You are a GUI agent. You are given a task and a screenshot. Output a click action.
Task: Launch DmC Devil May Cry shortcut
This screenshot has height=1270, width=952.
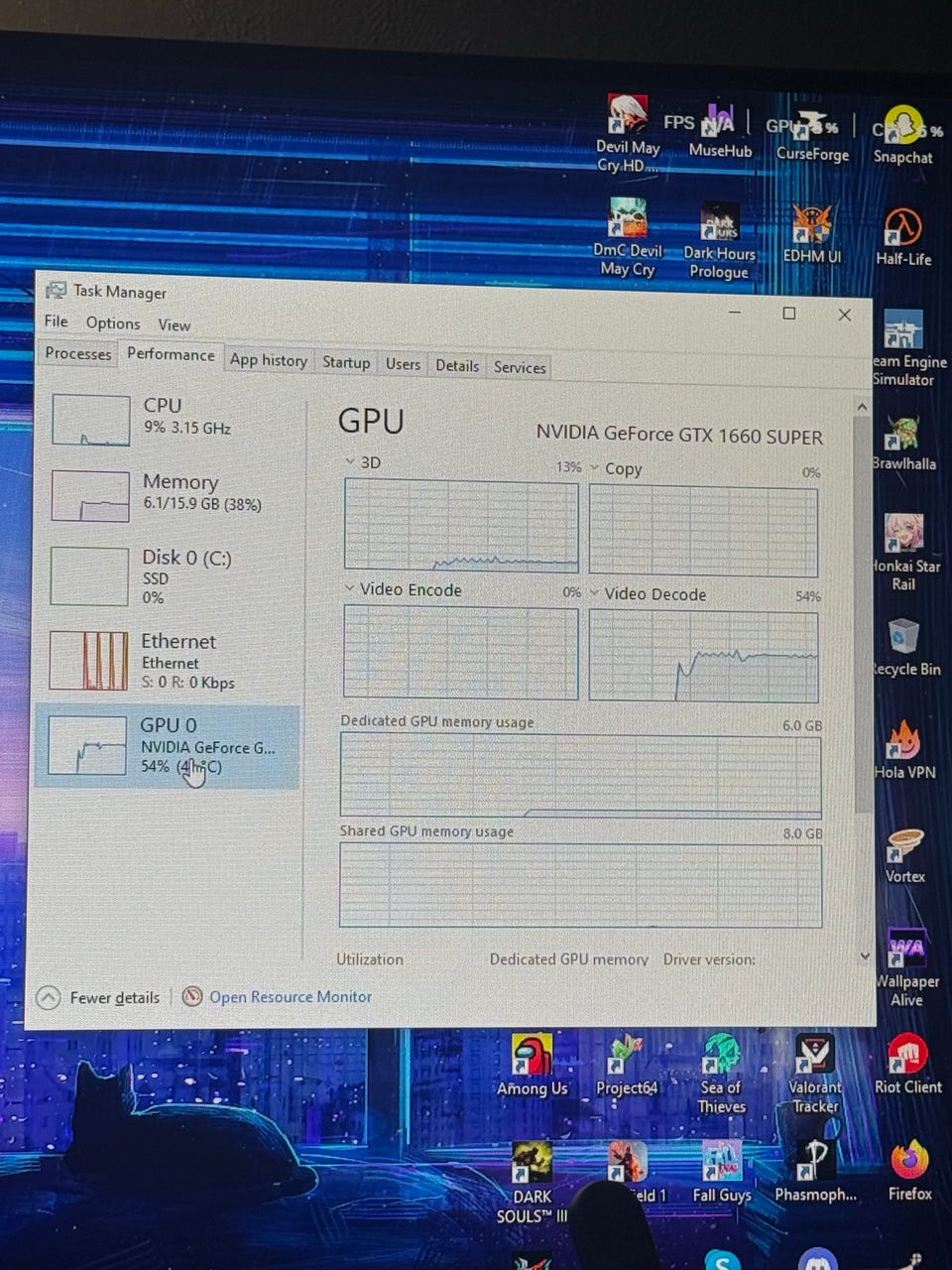[627, 236]
